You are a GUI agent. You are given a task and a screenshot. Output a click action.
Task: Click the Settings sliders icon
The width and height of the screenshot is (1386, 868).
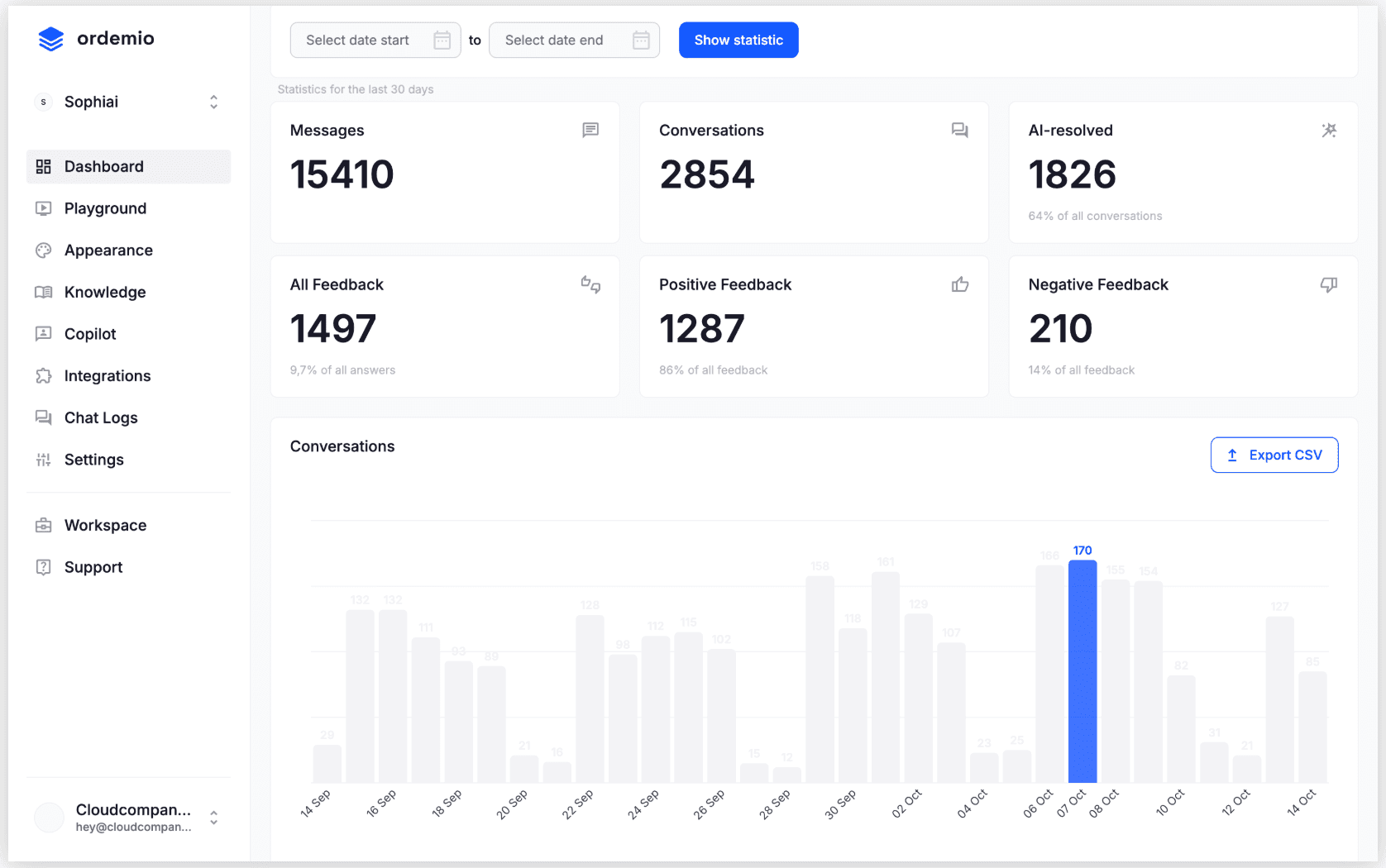(44, 460)
